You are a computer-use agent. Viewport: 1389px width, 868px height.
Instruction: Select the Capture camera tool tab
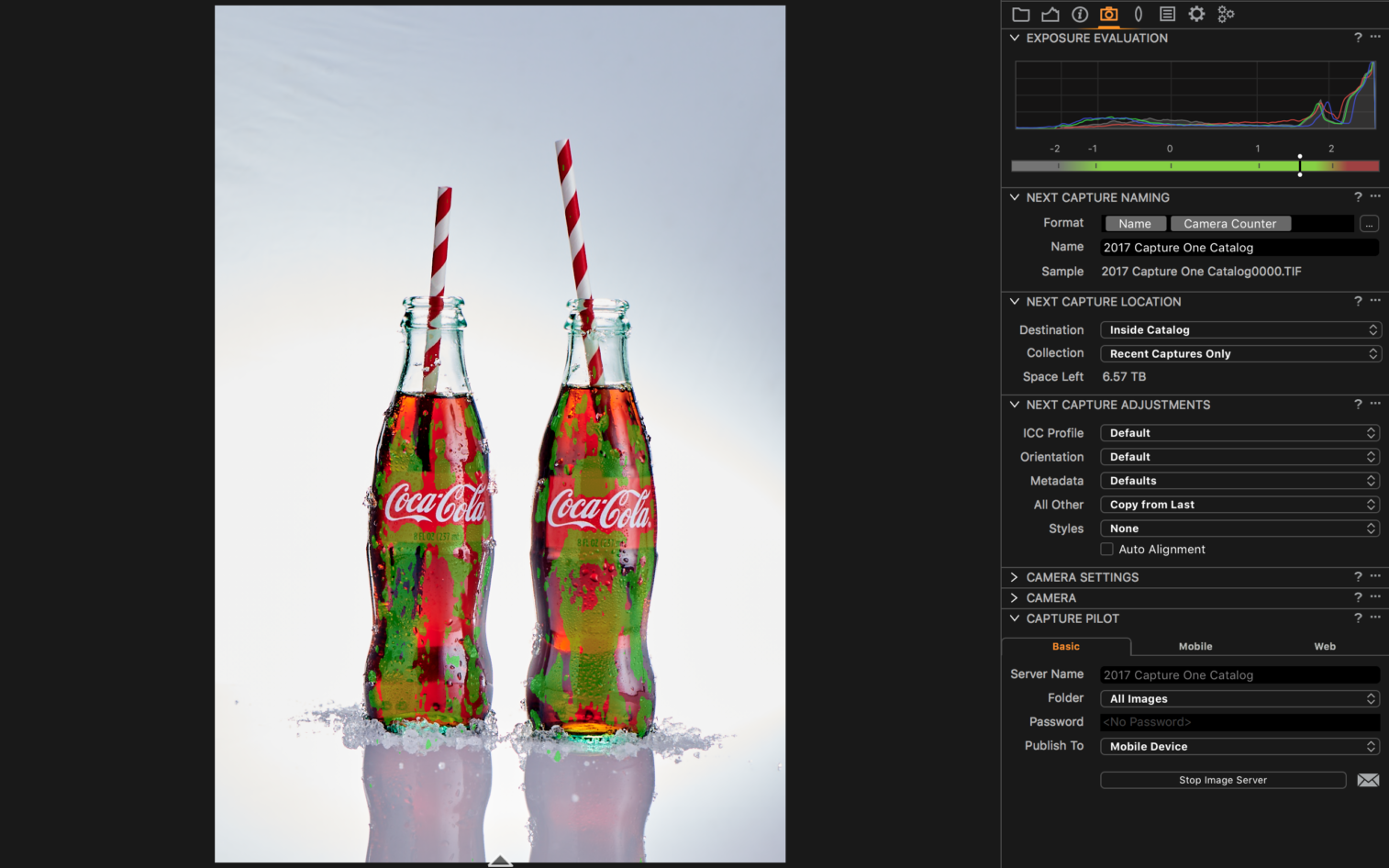click(x=1108, y=14)
